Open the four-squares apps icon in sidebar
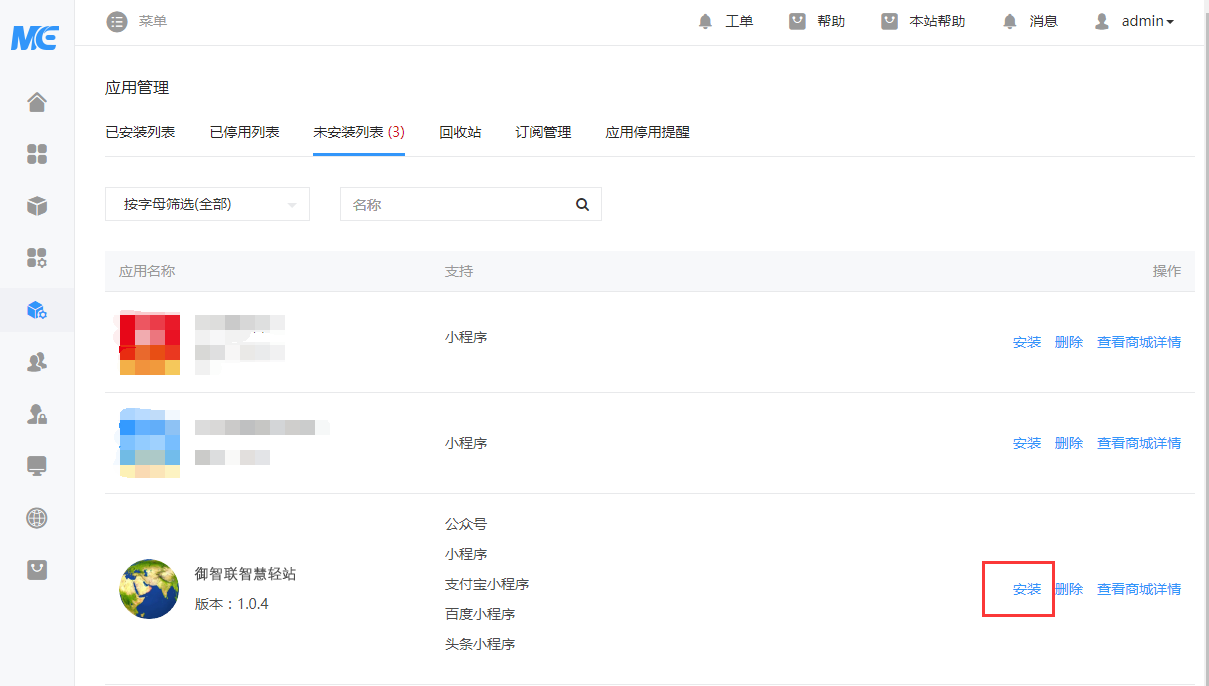 37,154
